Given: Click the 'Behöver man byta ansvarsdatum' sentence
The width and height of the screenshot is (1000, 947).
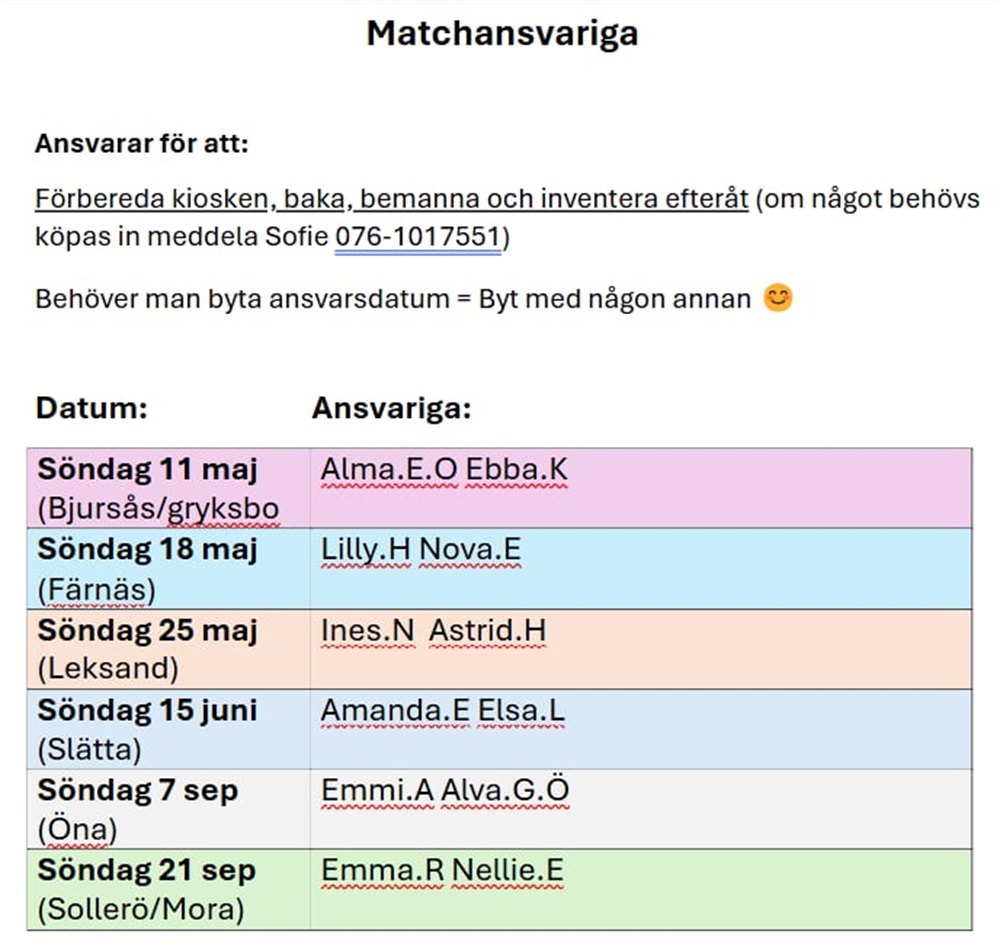Looking at the screenshot, I should [393, 299].
